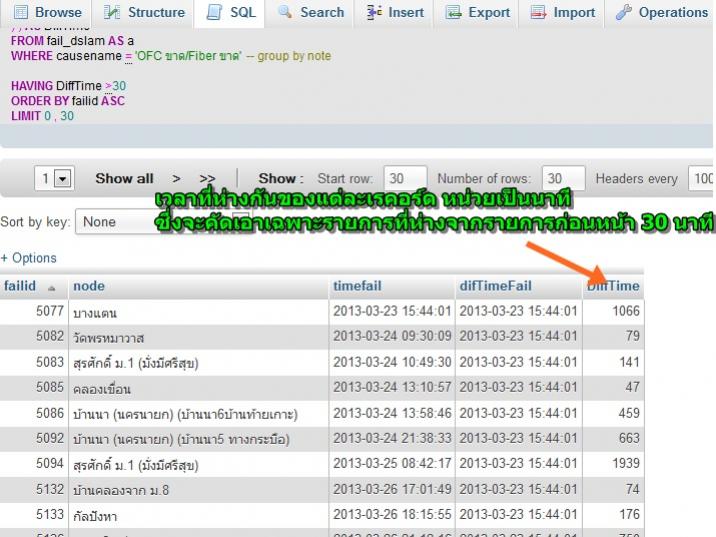Click the ORDER BY keyword in query
Screen dimensions: 716x537
point(40,101)
